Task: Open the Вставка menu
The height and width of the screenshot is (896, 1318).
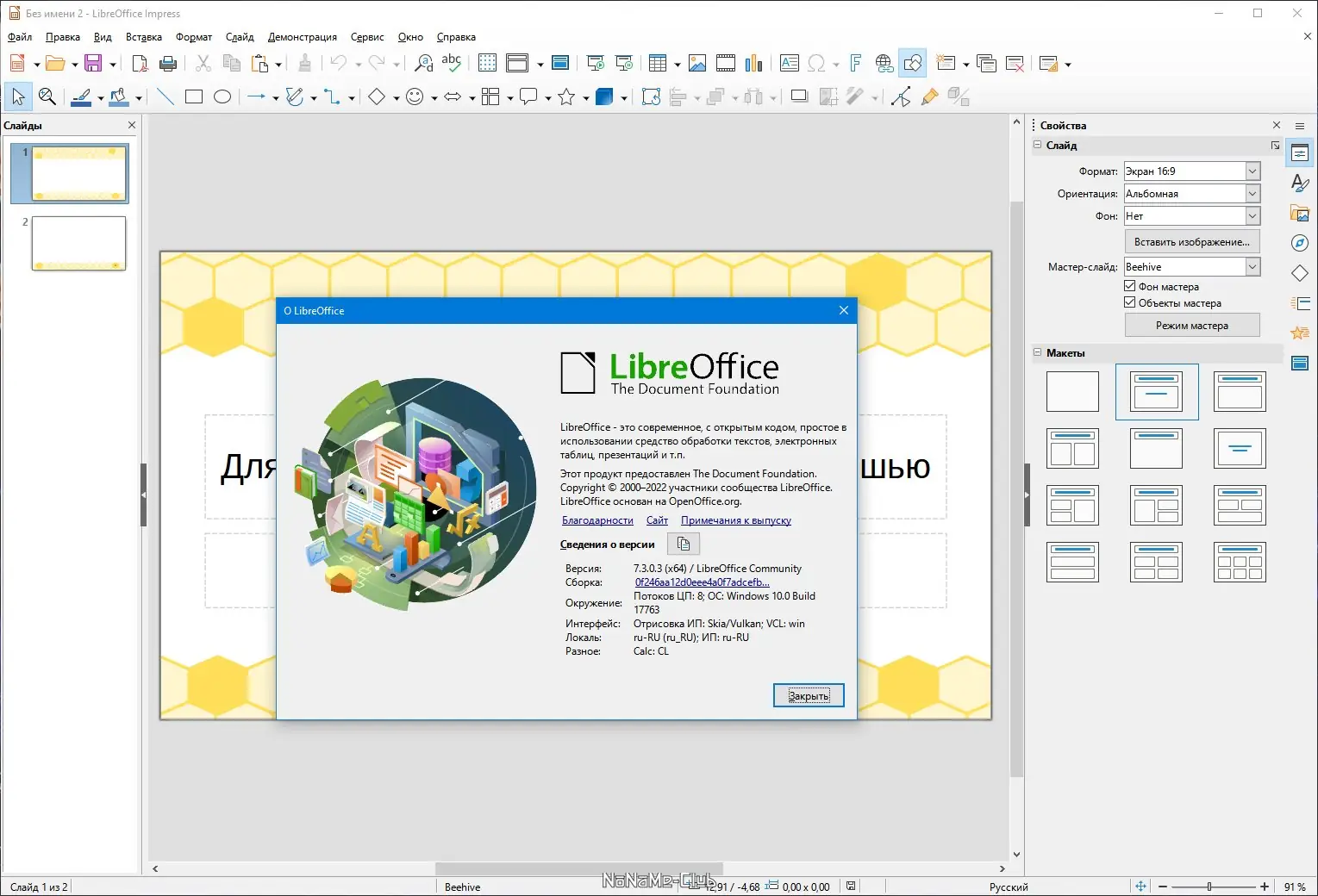Action: pos(144,37)
